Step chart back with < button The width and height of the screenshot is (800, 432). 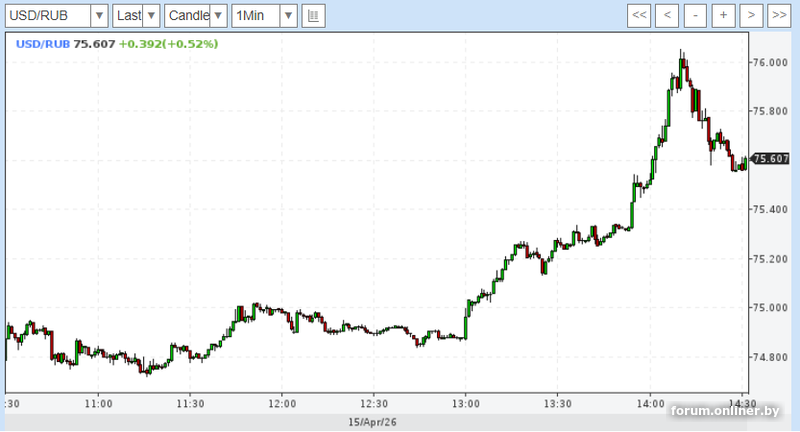tap(667, 15)
